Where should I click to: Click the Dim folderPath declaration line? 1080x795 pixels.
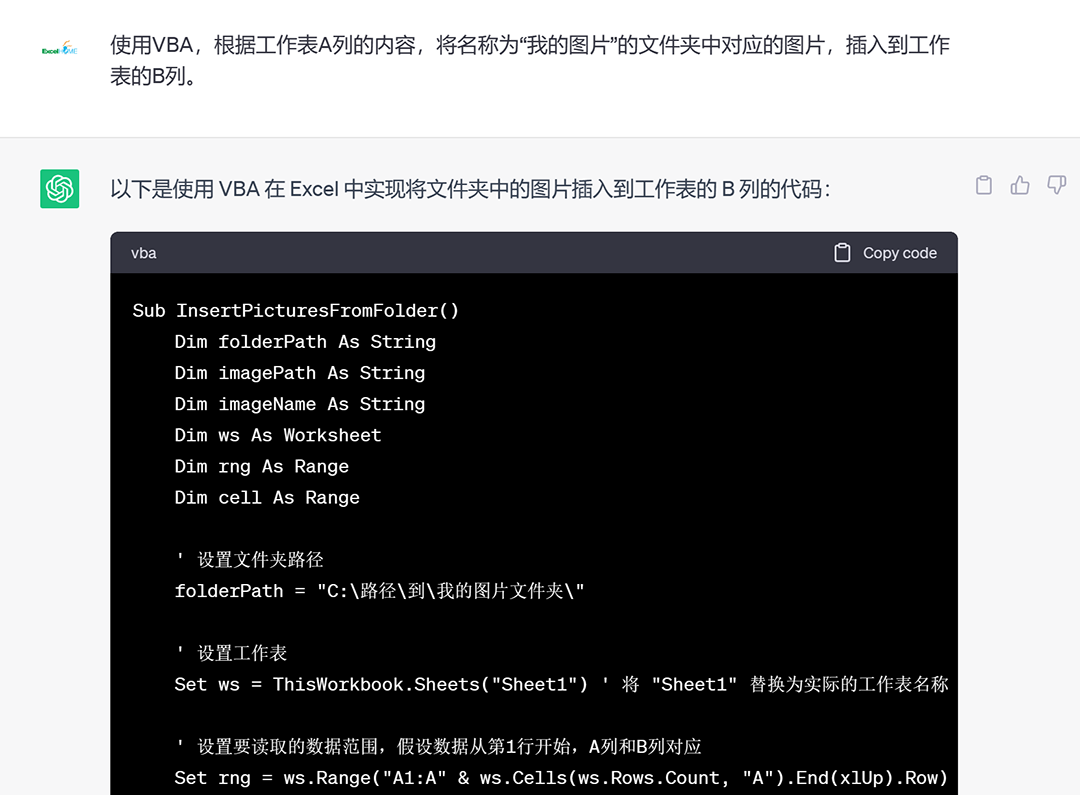pos(305,341)
